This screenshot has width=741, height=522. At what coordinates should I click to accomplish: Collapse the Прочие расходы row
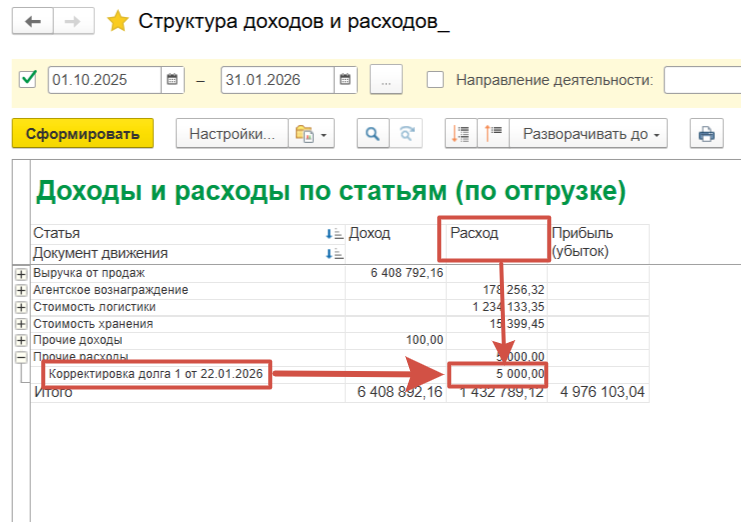coord(21,357)
